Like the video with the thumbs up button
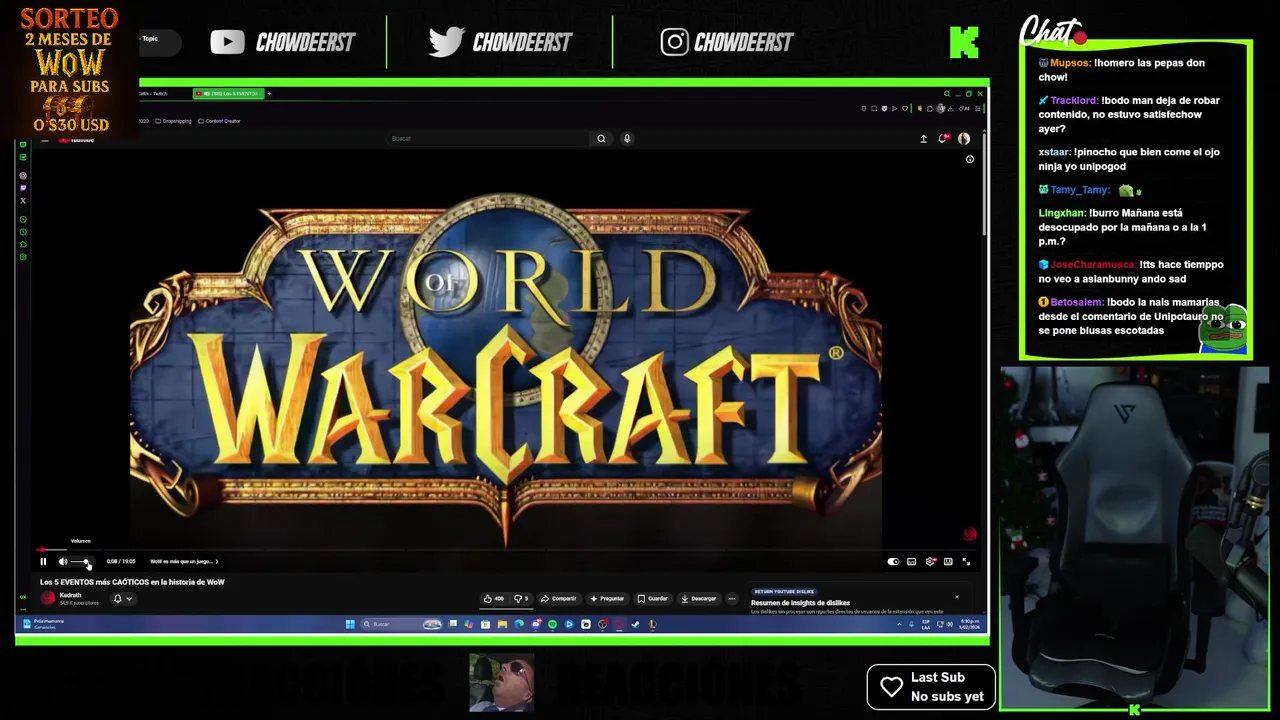Image resolution: width=1280 pixels, height=720 pixels. click(x=494, y=599)
